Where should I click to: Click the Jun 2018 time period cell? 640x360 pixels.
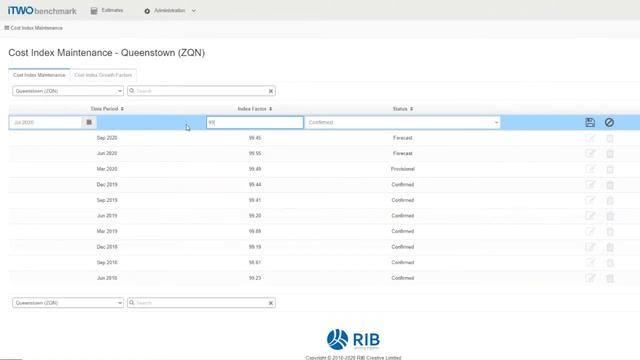tap(107, 278)
